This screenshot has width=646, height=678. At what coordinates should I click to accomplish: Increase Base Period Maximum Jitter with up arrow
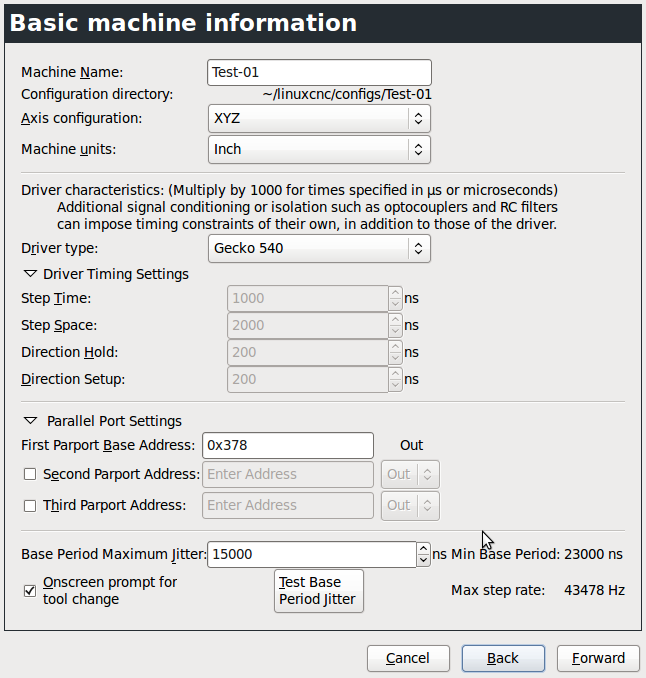tap(423, 548)
